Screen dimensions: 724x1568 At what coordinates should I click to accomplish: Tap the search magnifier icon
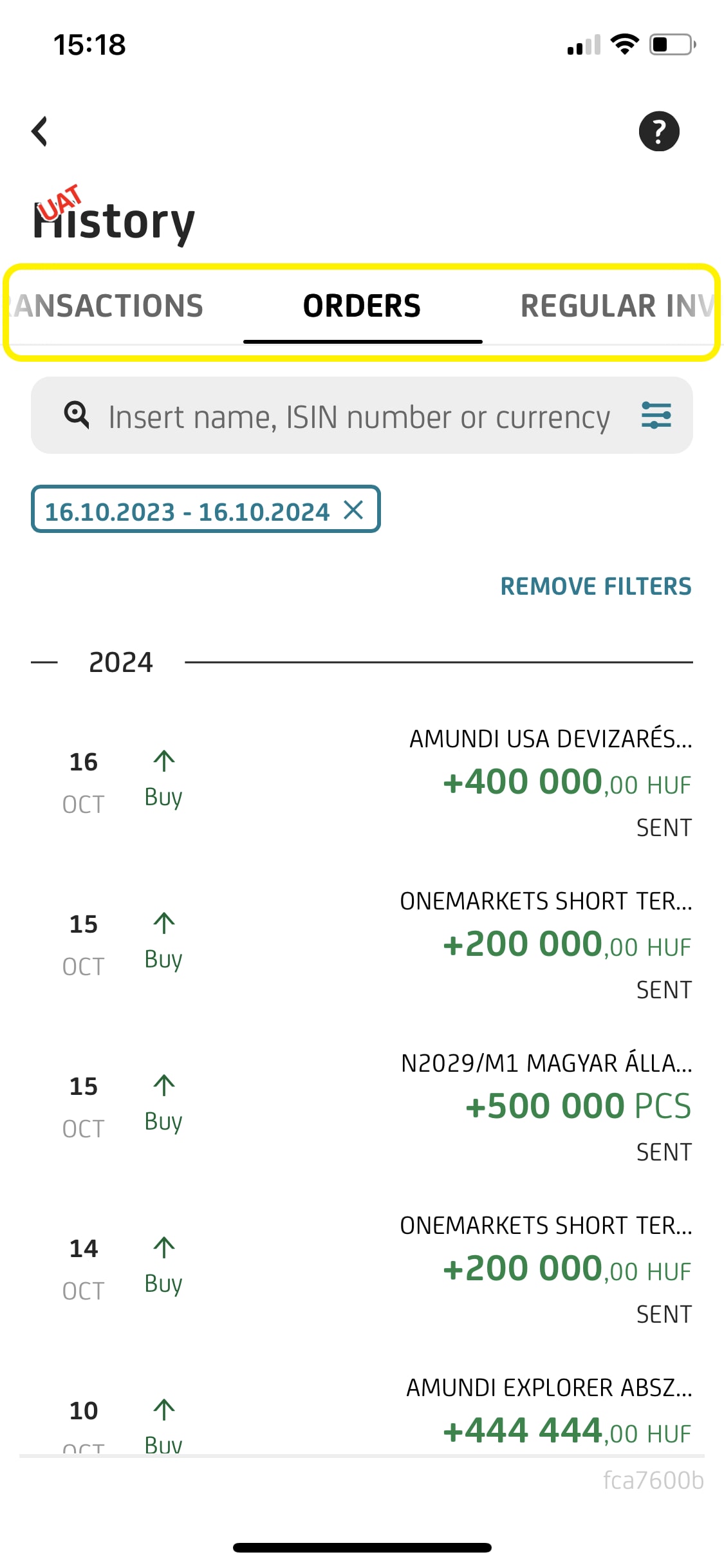[x=77, y=415]
